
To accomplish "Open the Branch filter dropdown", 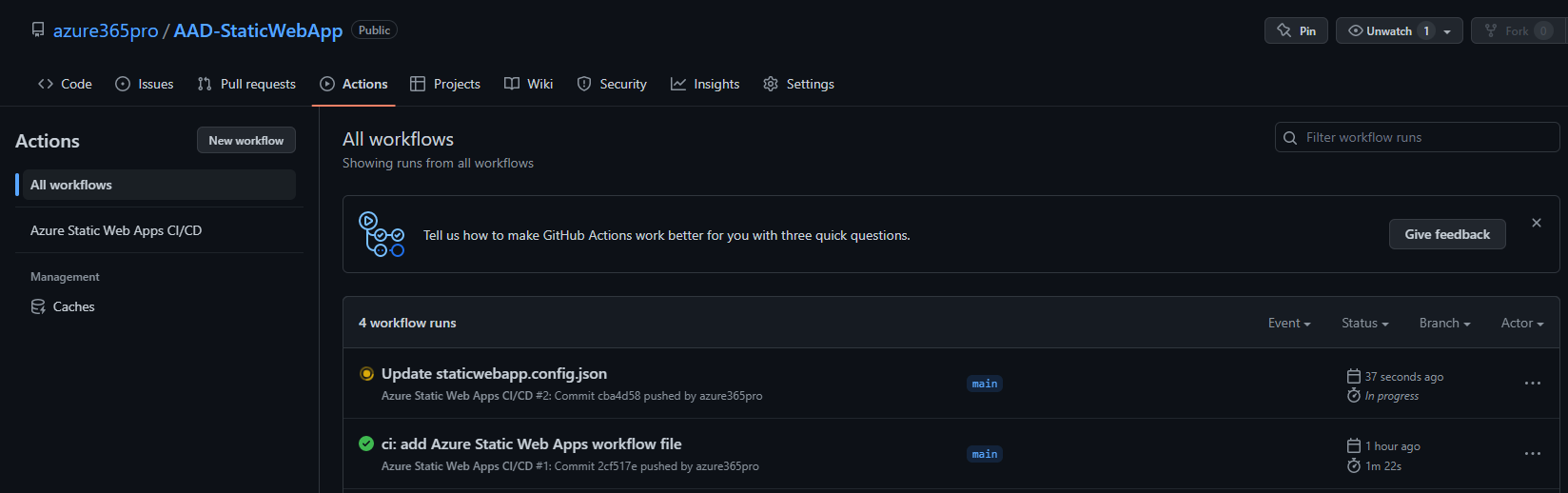I will pyautogui.click(x=1445, y=324).
